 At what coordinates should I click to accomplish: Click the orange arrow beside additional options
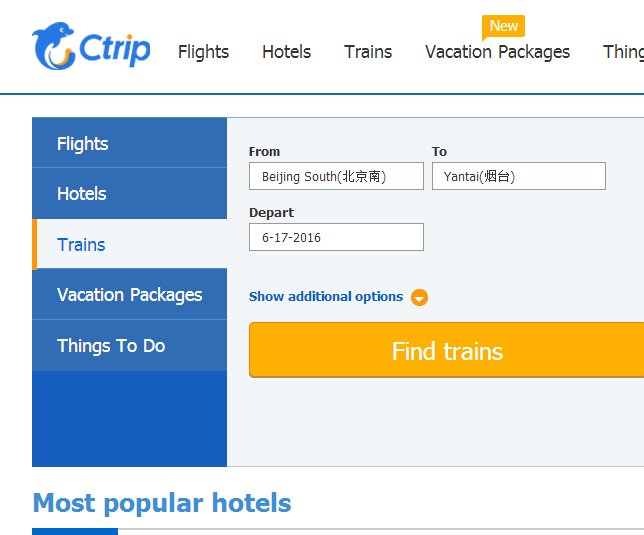[419, 297]
